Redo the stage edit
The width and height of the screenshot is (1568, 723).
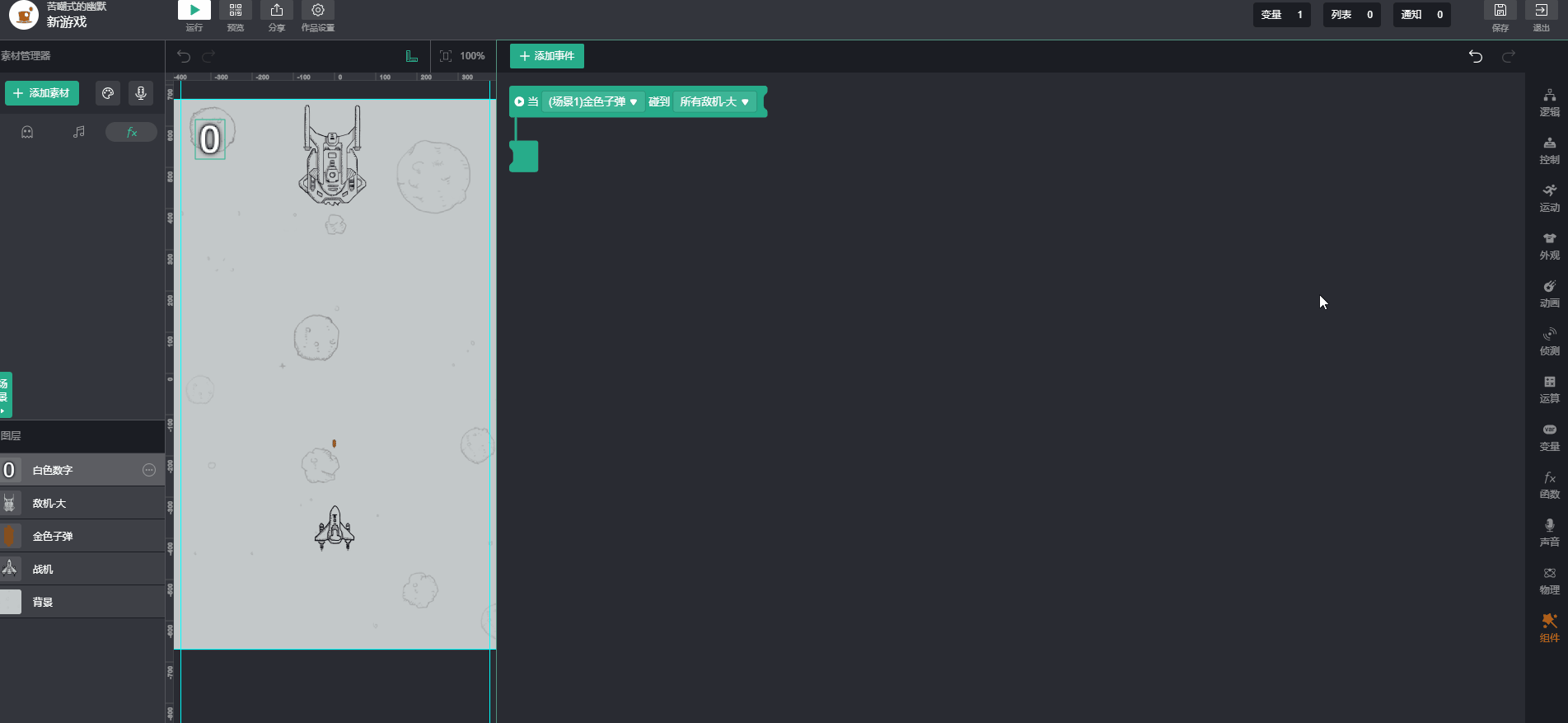point(209,56)
